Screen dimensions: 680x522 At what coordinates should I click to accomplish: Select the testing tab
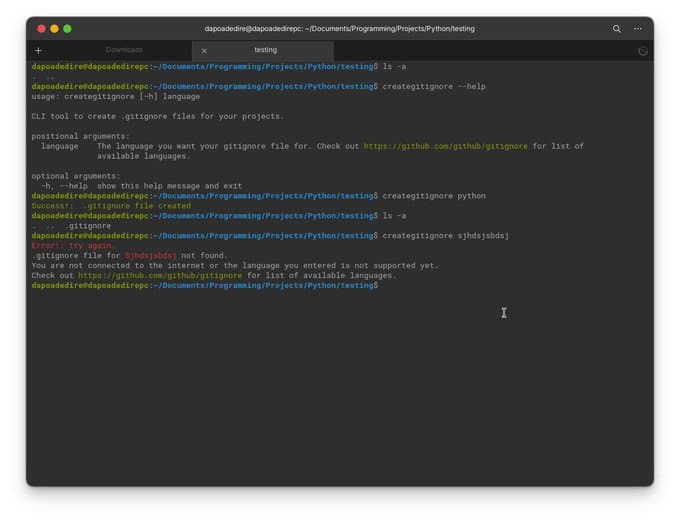click(x=265, y=50)
